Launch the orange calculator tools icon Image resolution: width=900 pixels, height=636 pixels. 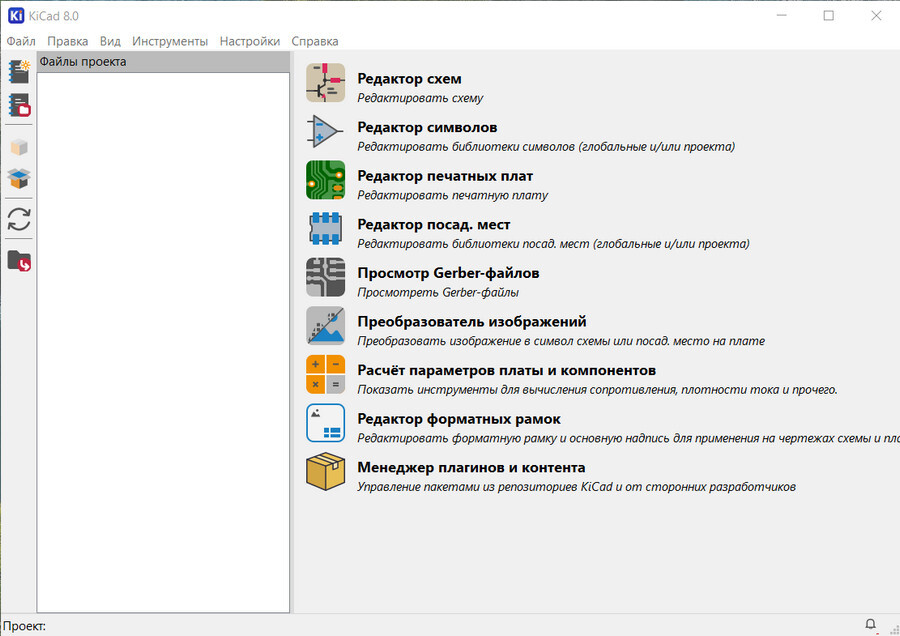325,374
